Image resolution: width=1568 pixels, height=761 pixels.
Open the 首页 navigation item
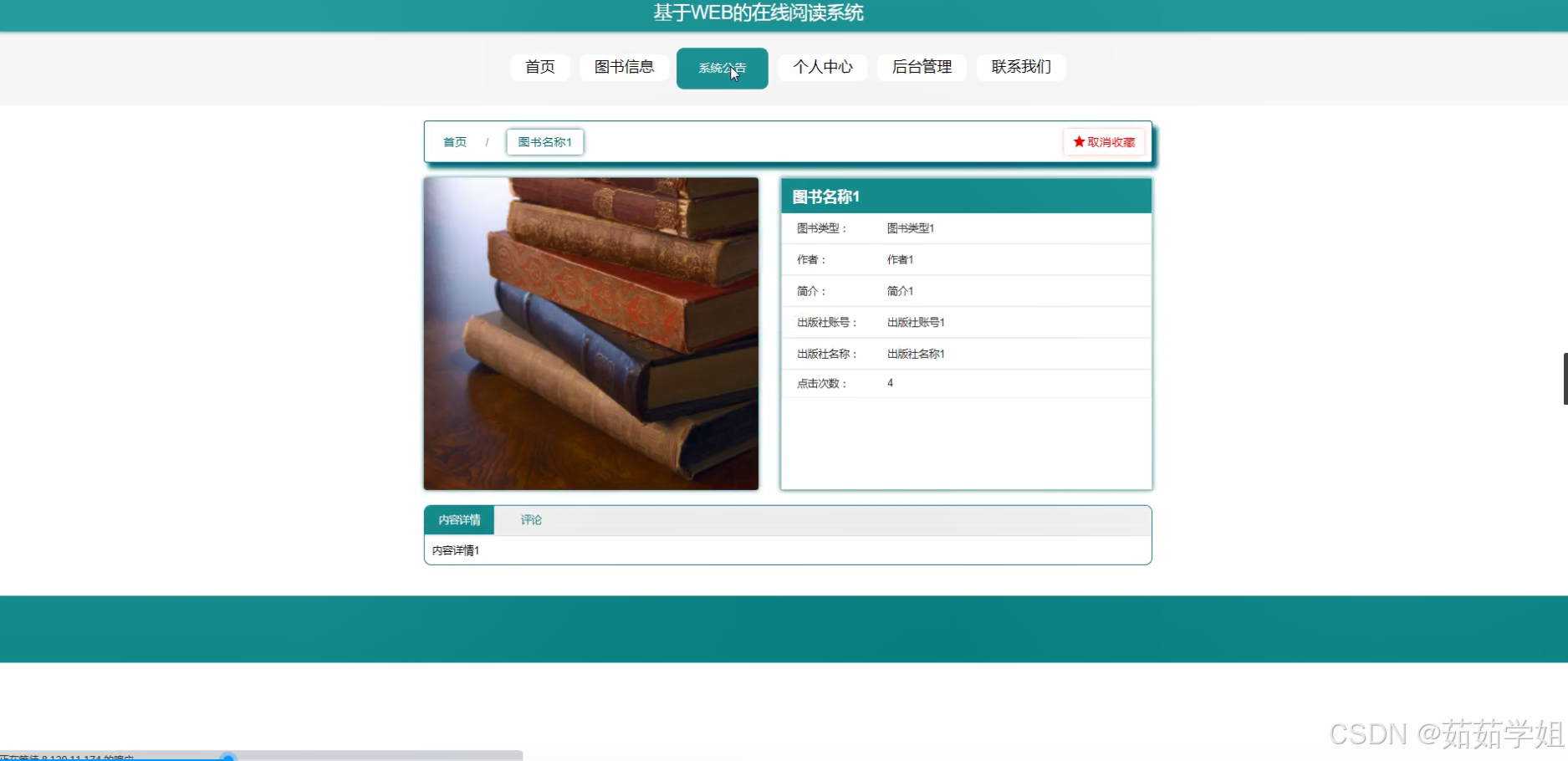click(539, 67)
